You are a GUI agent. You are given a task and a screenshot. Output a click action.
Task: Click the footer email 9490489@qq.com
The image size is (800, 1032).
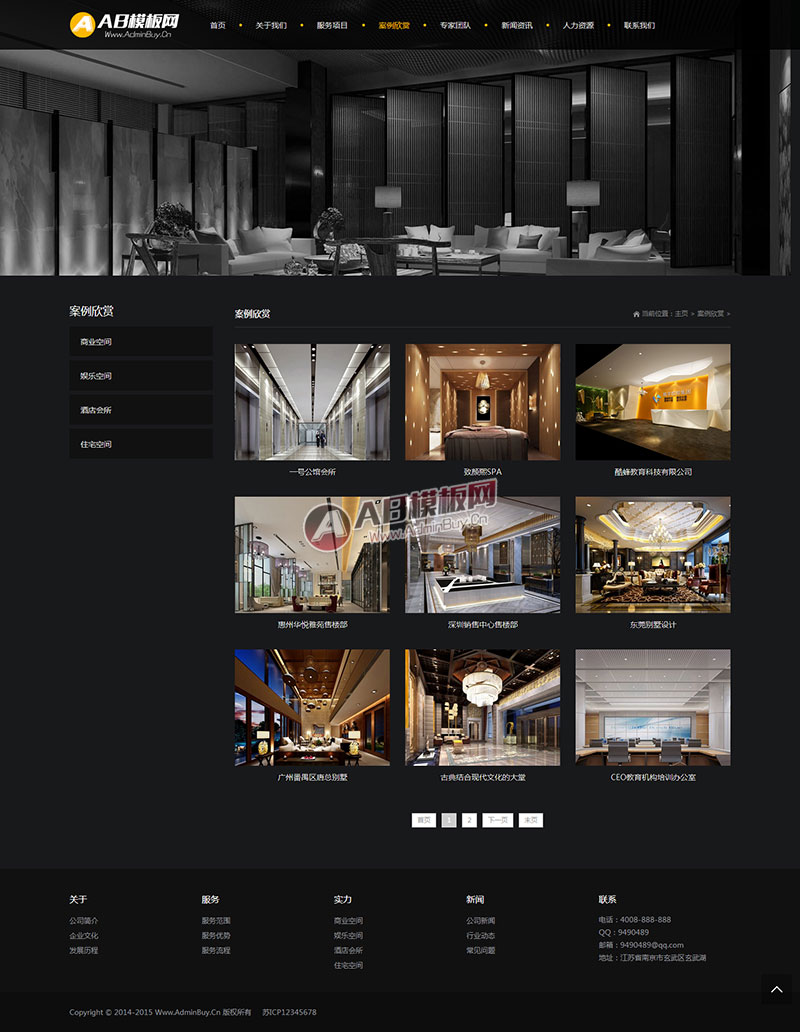(x=652, y=945)
